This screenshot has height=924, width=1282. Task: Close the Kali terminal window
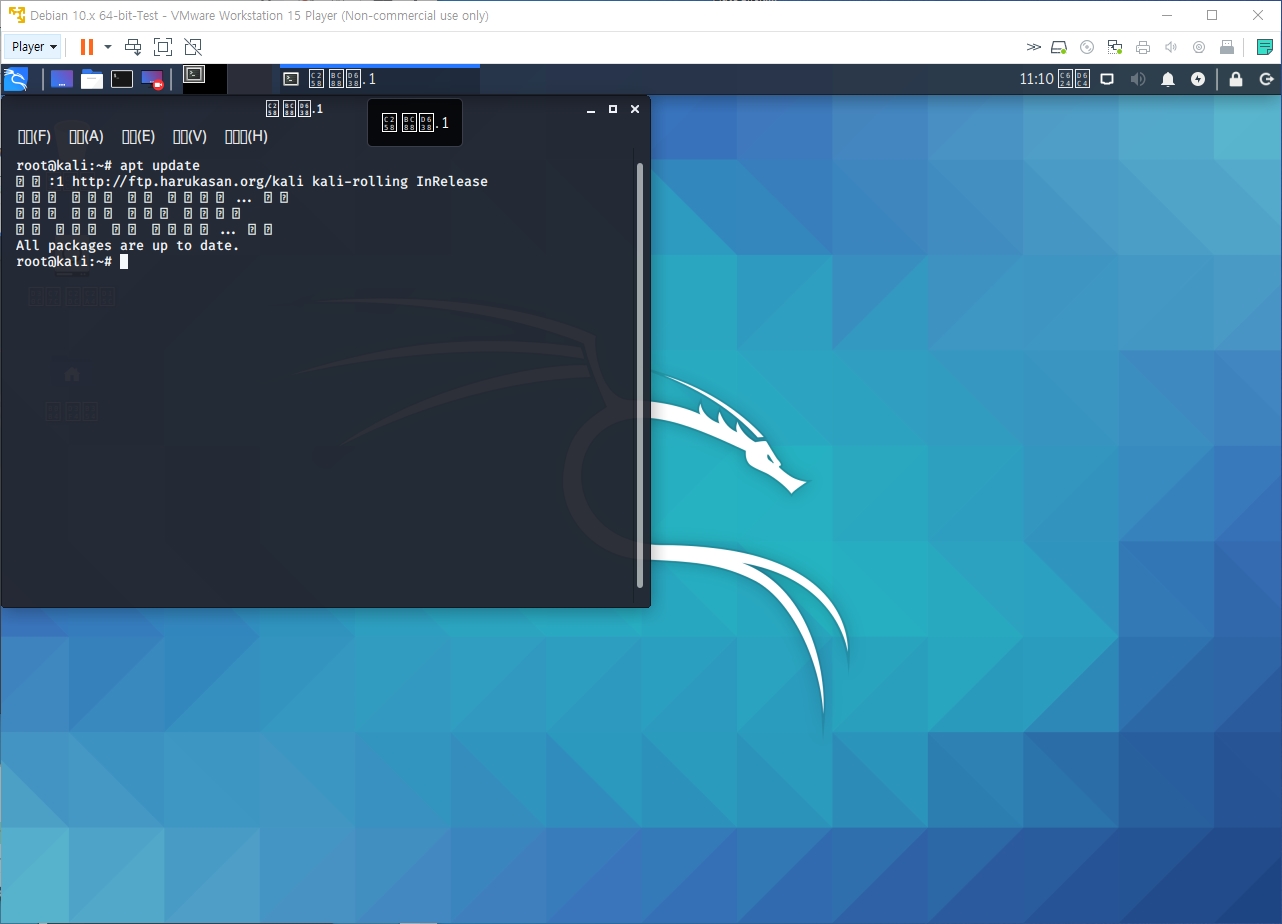(x=635, y=109)
